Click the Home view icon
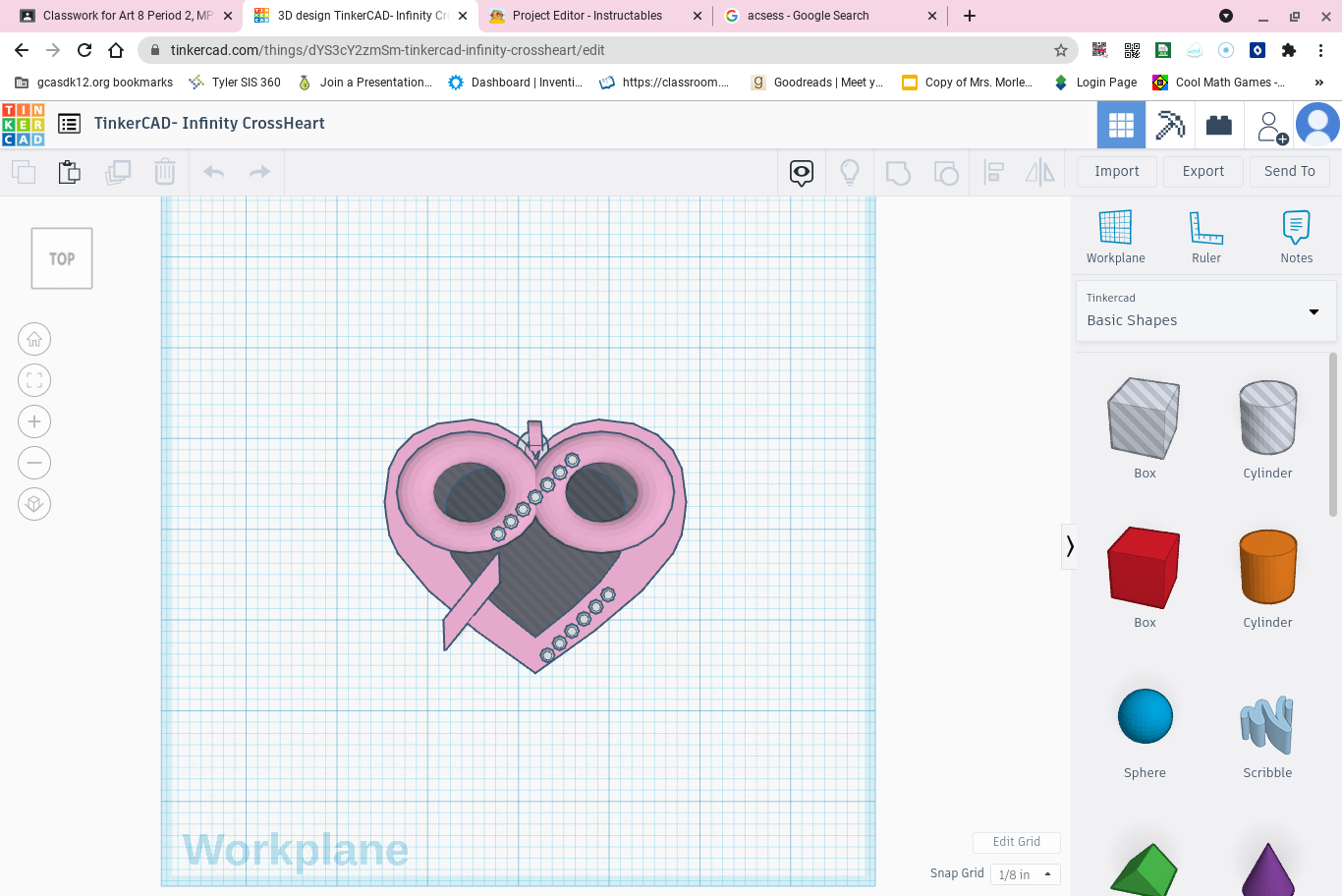The width and height of the screenshot is (1342, 896). click(x=34, y=339)
